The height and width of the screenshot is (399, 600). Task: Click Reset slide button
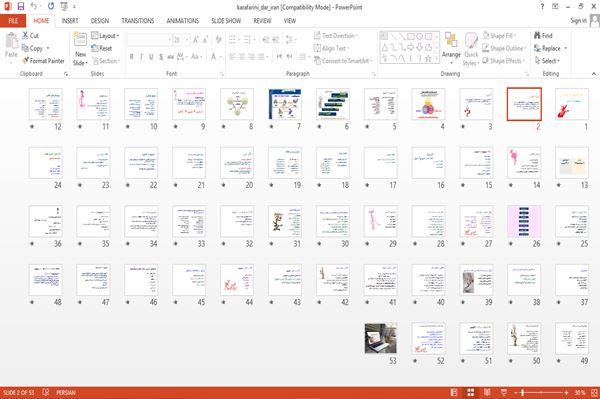coord(102,48)
